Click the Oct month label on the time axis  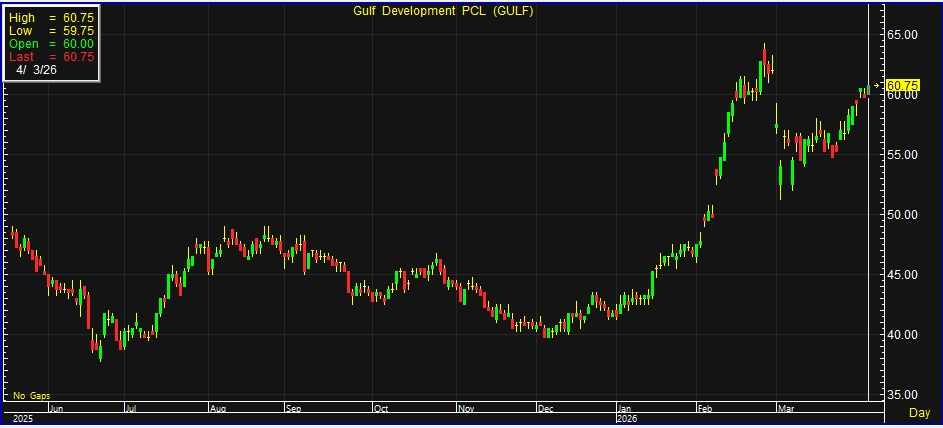(380, 408)
